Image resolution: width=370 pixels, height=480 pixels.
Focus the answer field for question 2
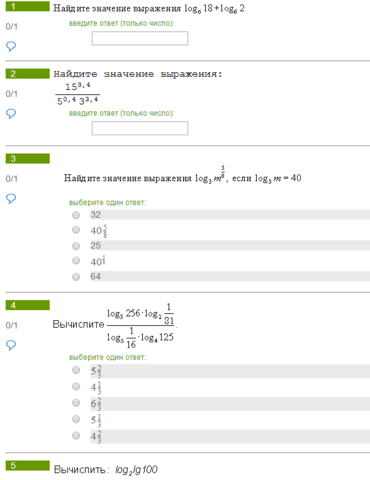coord(140,128)
